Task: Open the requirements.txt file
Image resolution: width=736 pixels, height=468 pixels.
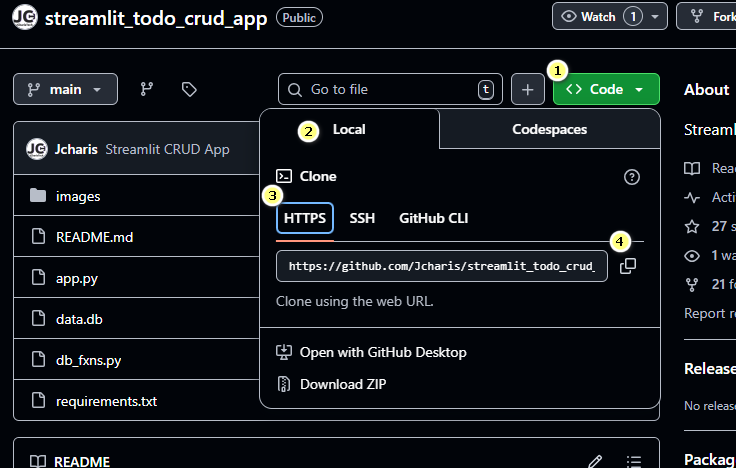Action: [107, 401]
